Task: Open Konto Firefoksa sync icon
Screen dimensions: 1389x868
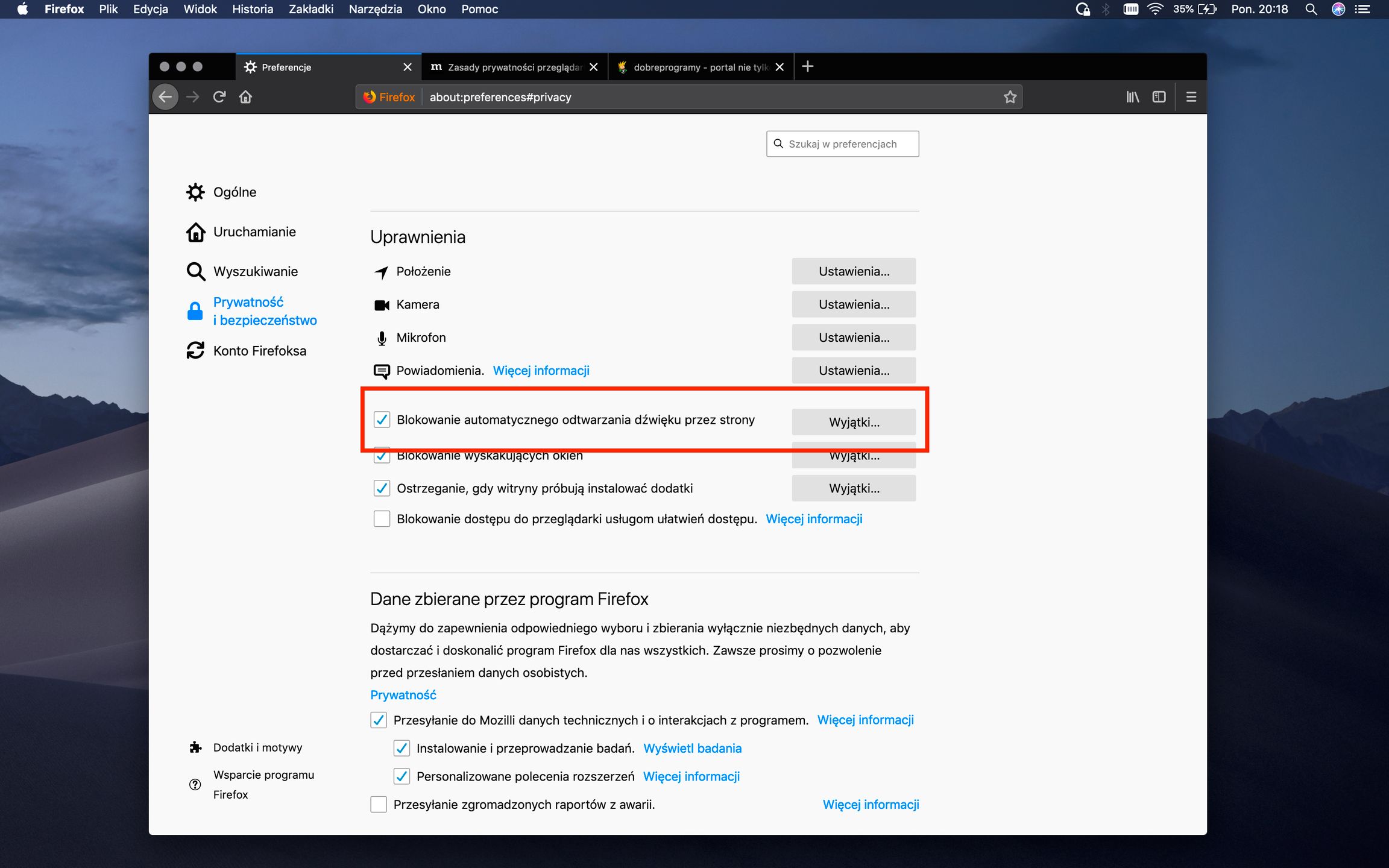Action: pyautogui.click(x=195, y=350)
